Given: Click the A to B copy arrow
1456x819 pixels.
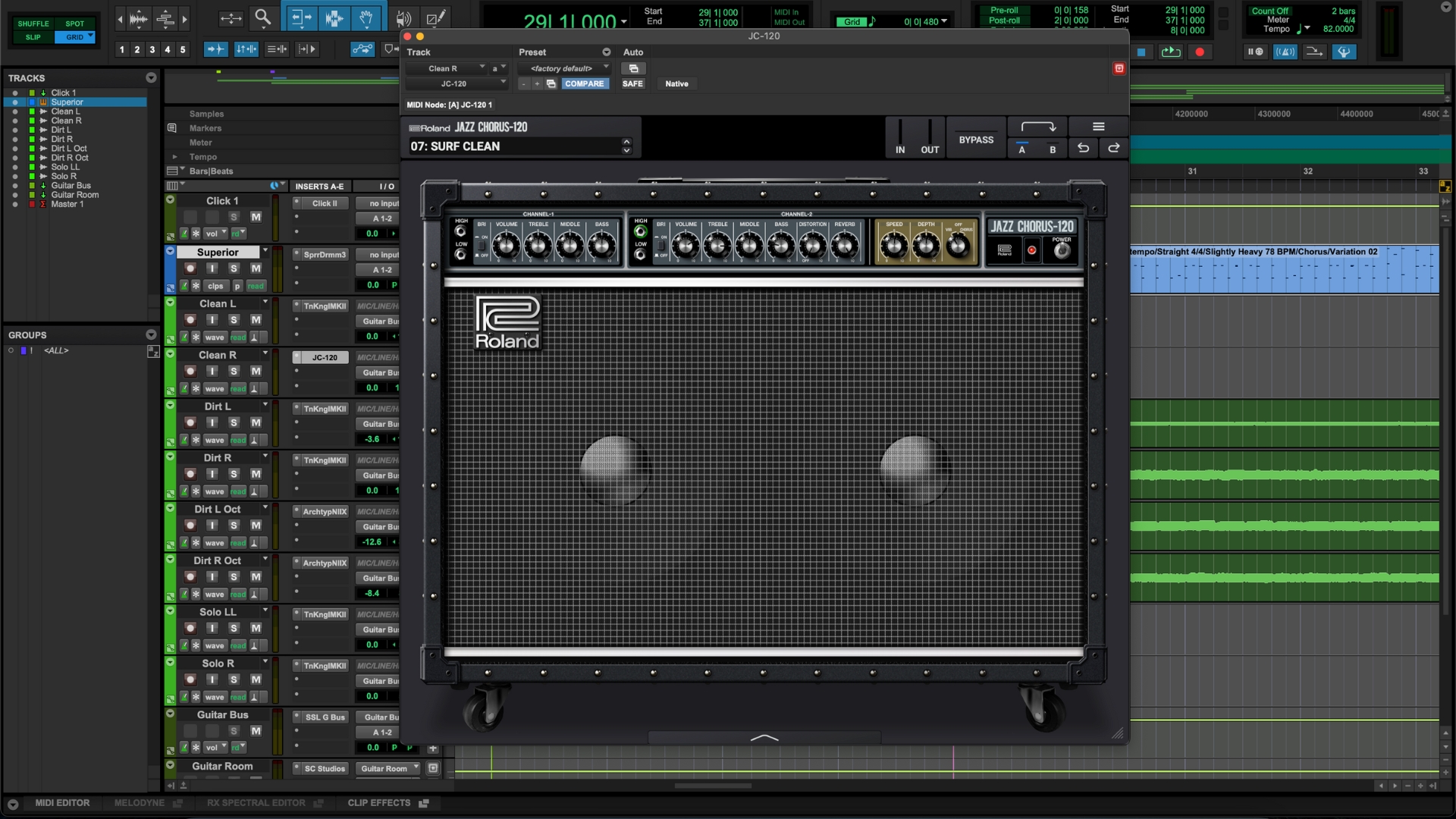Looking at the screenshot, I should (1037, 127).
